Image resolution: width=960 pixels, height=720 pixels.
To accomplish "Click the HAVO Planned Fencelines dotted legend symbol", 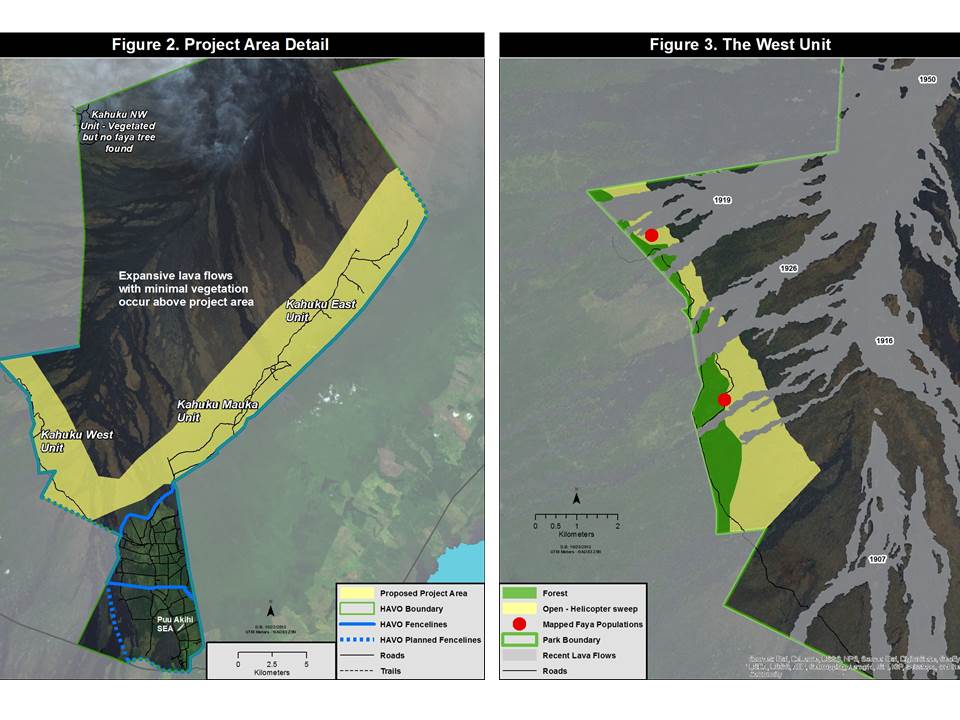I will point(357,639).
